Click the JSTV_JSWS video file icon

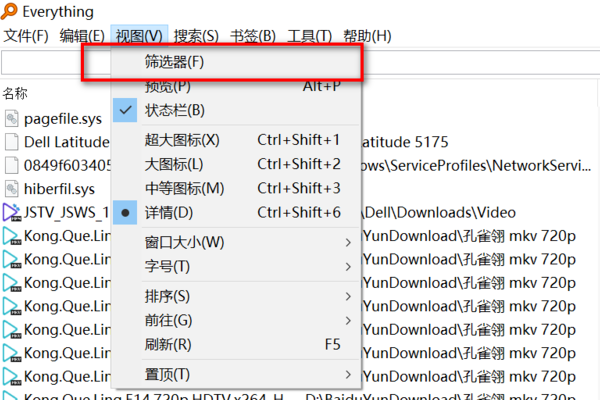pos(11,212)
